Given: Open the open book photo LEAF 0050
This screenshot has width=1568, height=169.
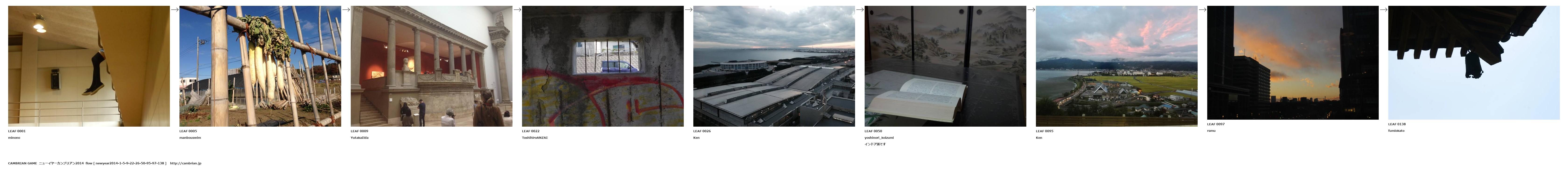Looking at the screenshot, I should [x=945, y=66].
